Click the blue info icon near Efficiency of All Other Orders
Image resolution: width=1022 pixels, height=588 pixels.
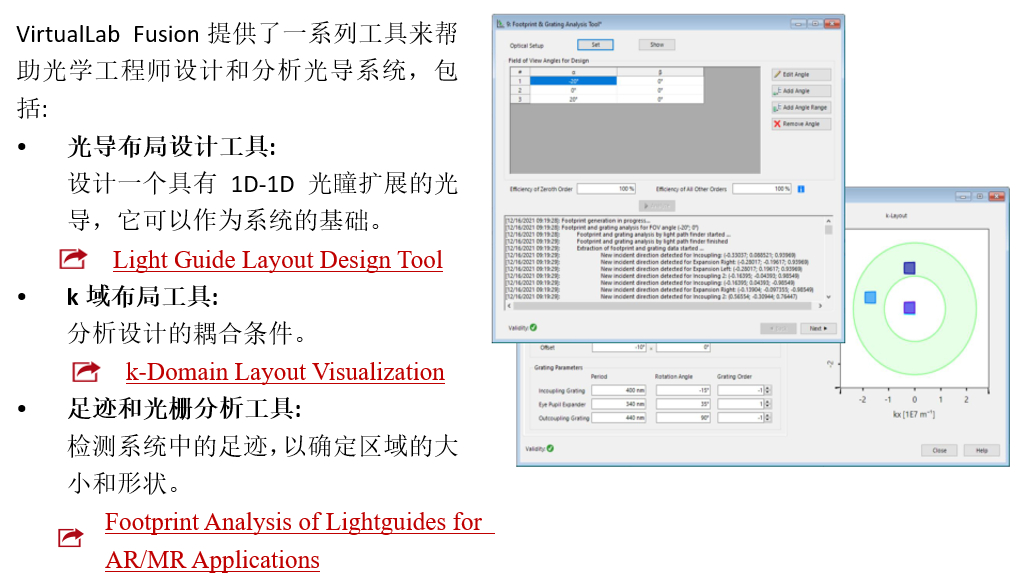[x=801, y=189]
